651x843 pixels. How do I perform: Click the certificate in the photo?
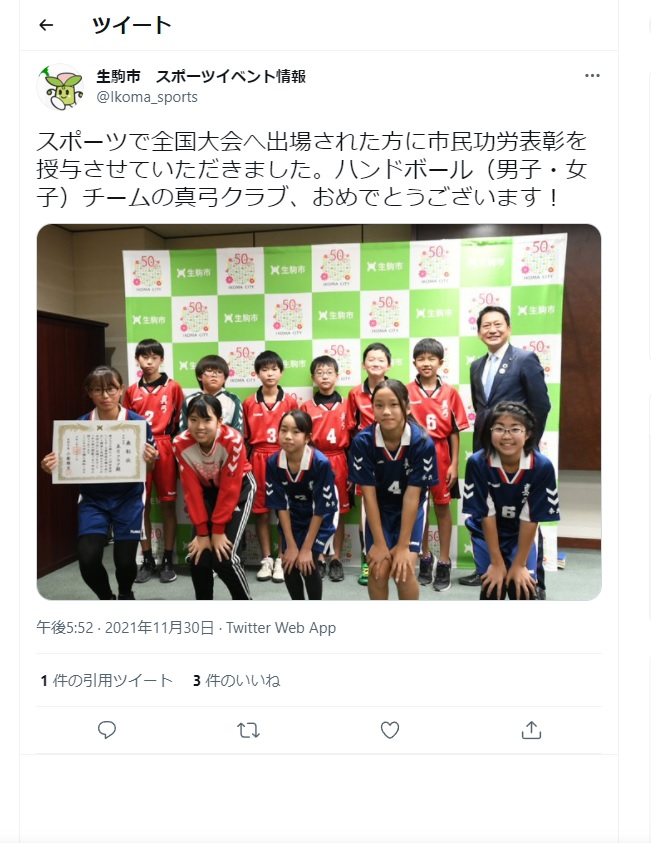99,452
